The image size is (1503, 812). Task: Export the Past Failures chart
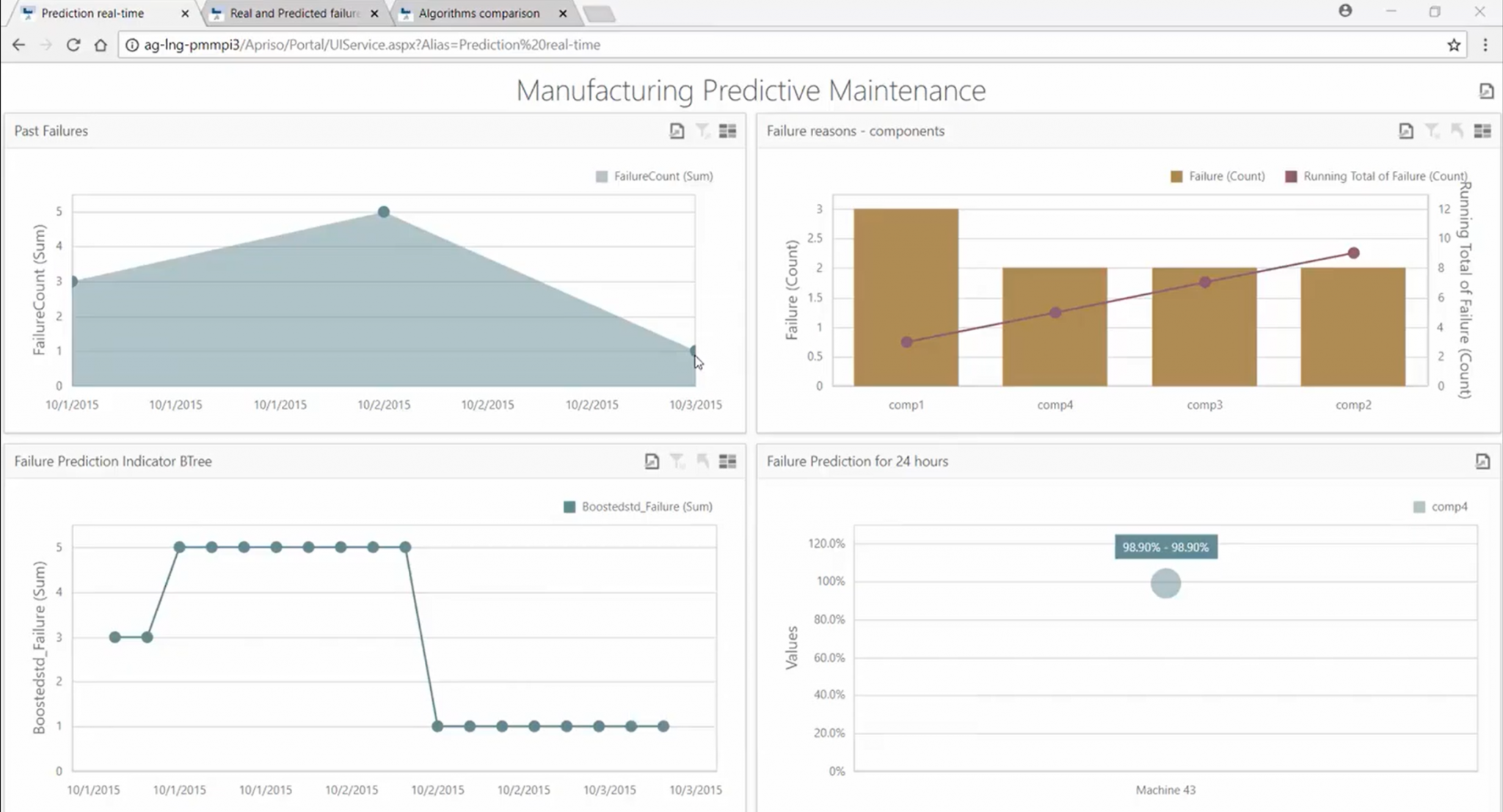click(x=677, y=131)
